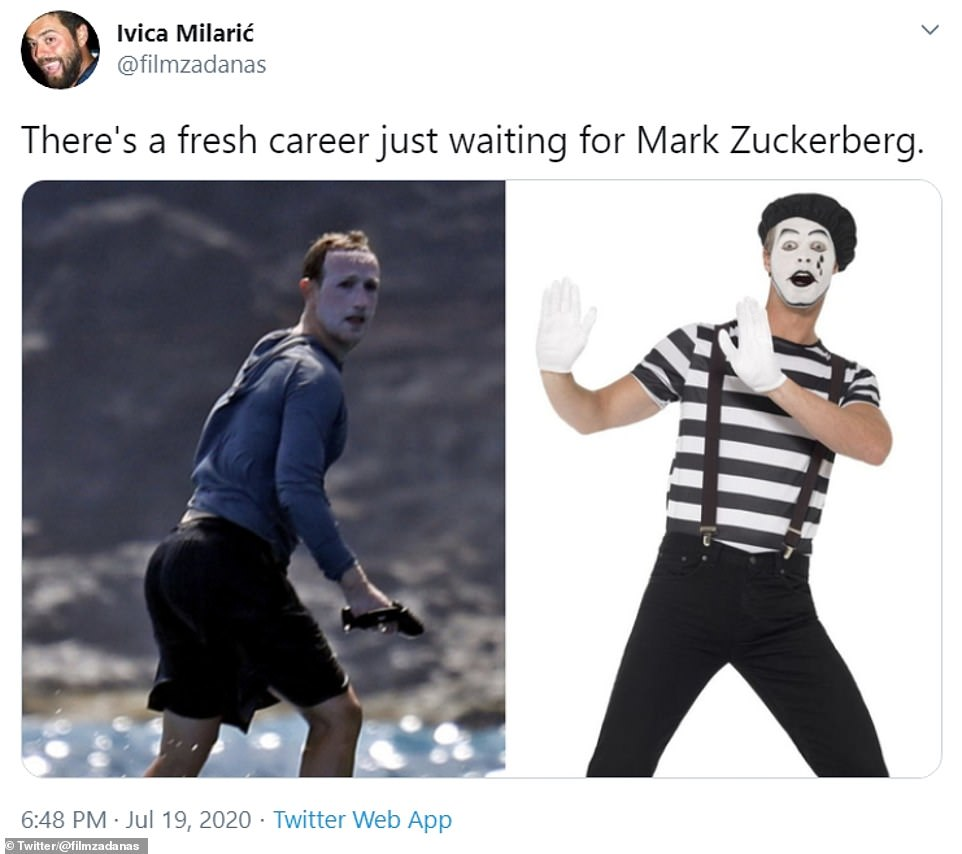Click the © Twitter/@filmzadanas watermark
This screenshot has height=854, width=962.
74,846
